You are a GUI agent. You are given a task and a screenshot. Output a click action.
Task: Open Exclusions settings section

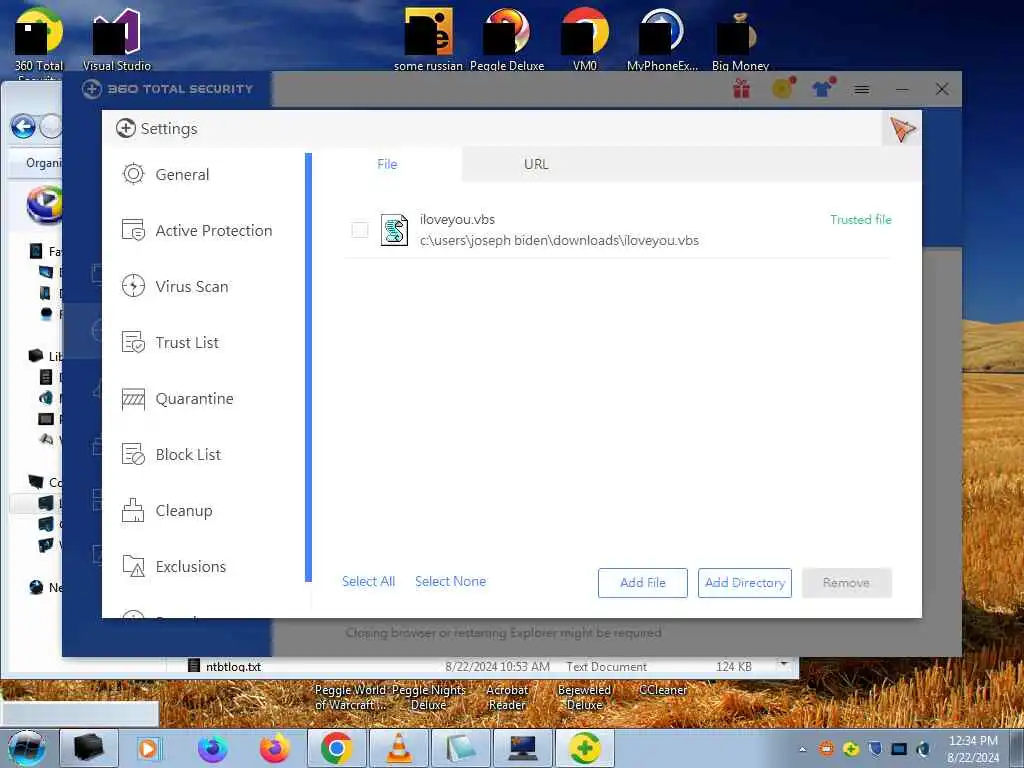coord(174,566)
